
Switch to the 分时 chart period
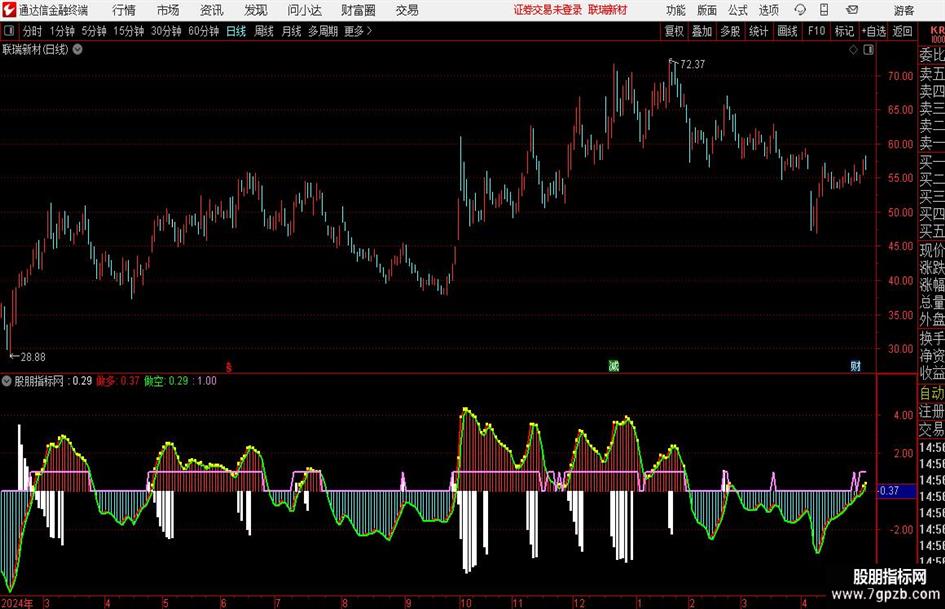pos(33,31)
